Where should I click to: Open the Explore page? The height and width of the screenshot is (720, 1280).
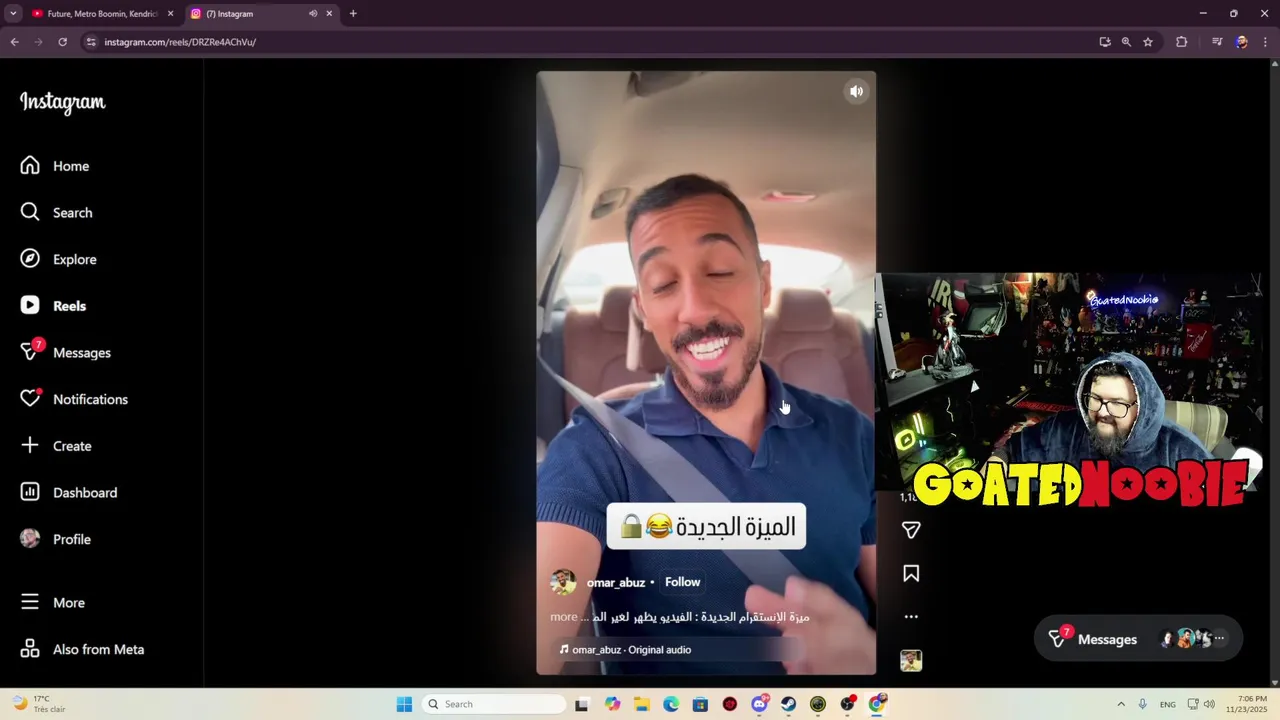pos(59,259)
